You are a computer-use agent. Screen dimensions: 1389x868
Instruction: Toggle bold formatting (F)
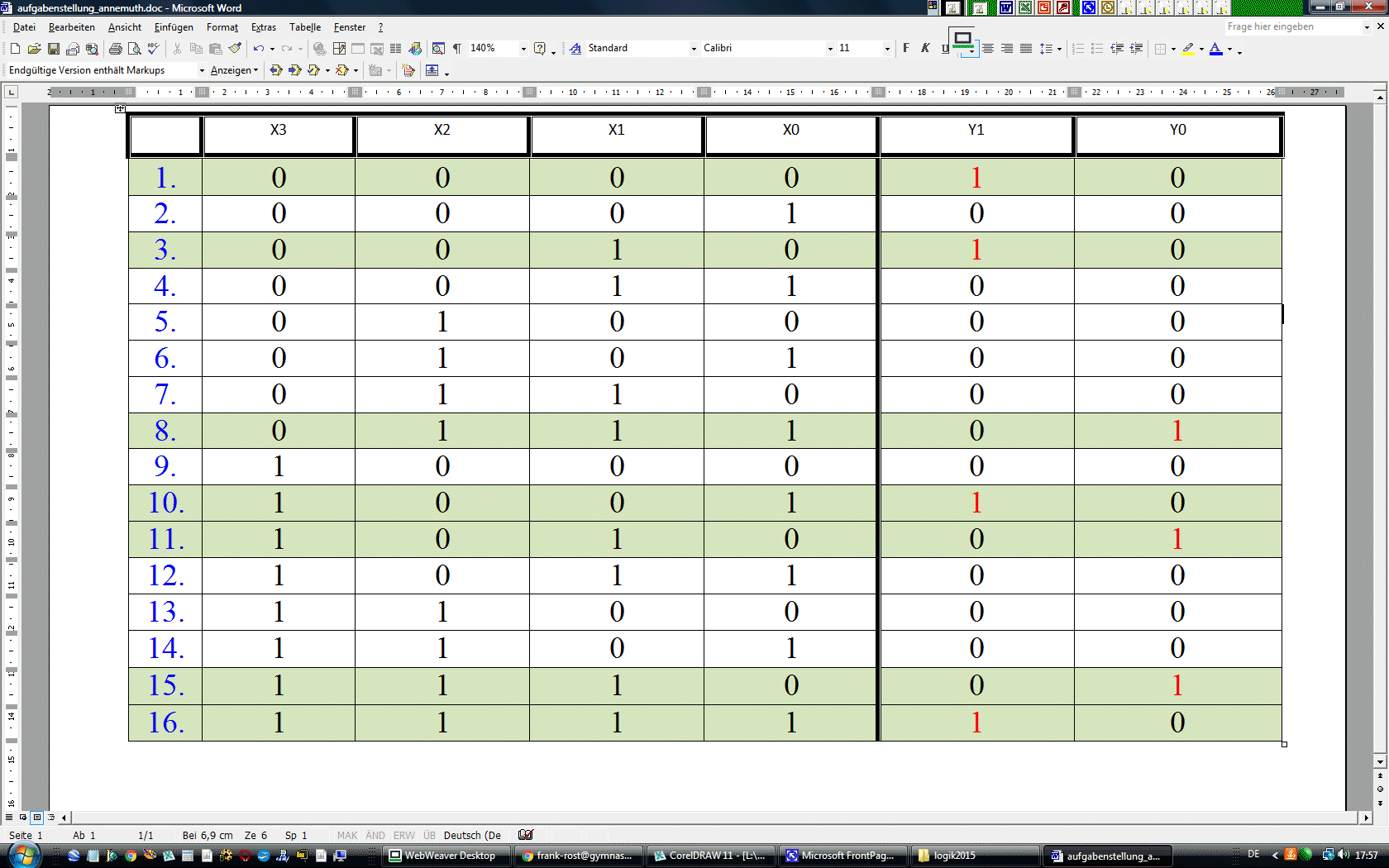[x=906, y=49]
